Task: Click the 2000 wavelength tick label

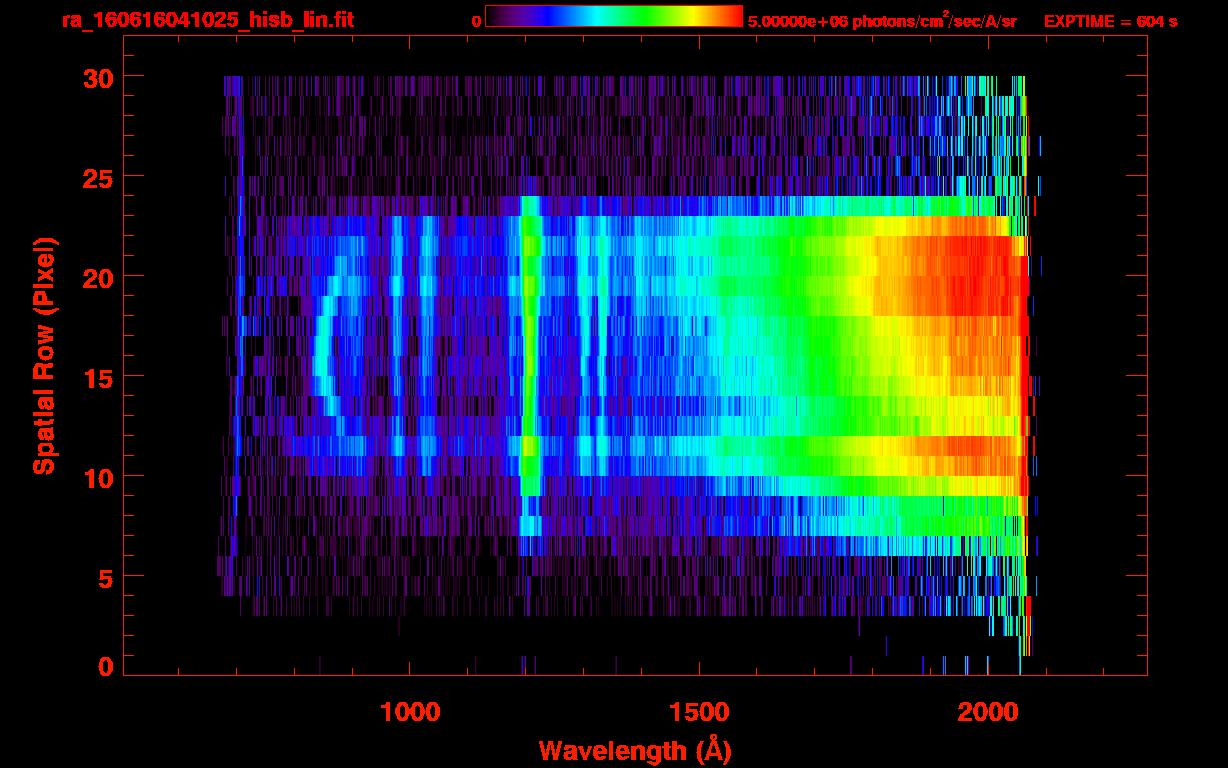Action: pos(986,712)
